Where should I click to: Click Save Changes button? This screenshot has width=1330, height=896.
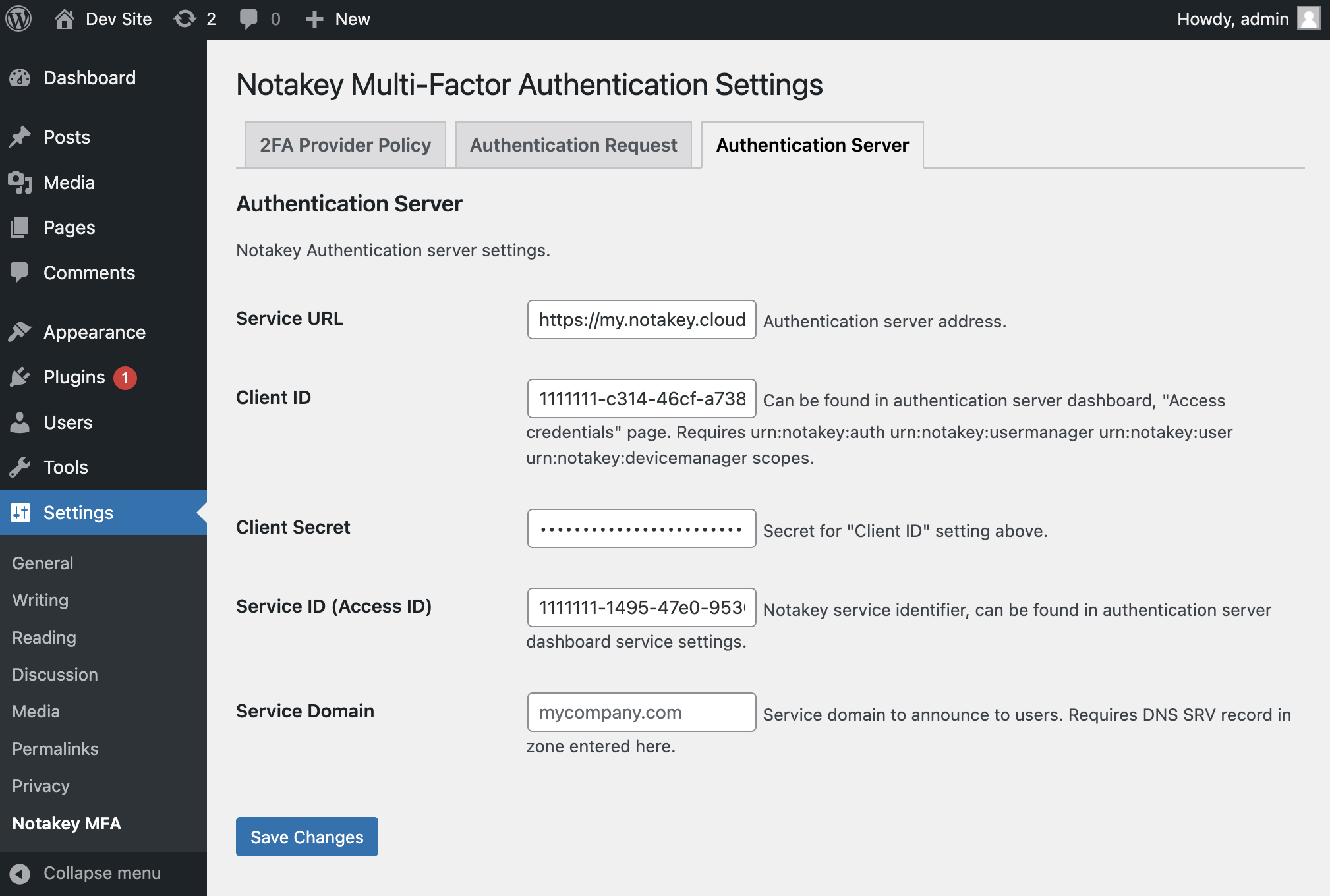307,837
